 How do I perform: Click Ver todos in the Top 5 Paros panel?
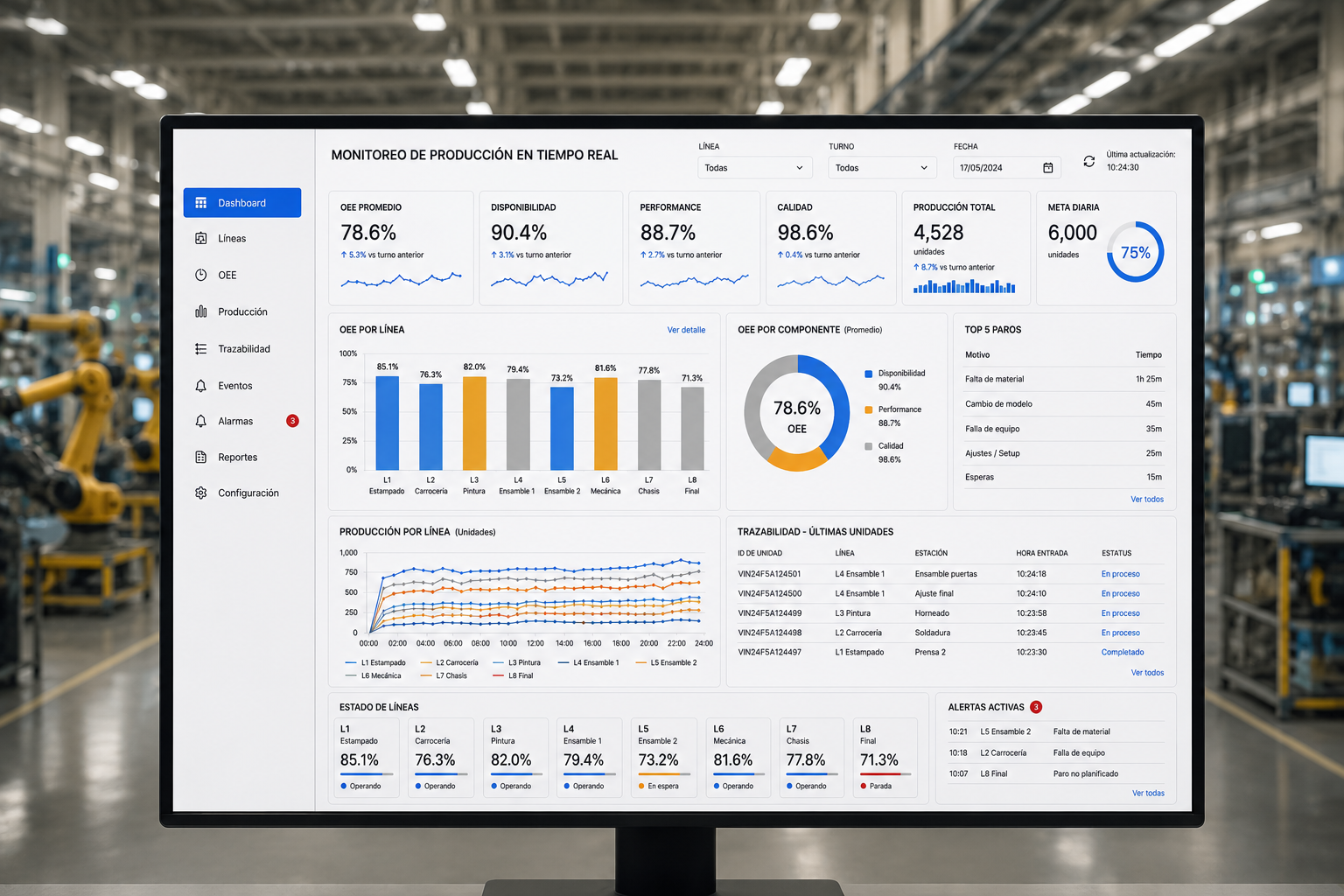coord(1147,500)
